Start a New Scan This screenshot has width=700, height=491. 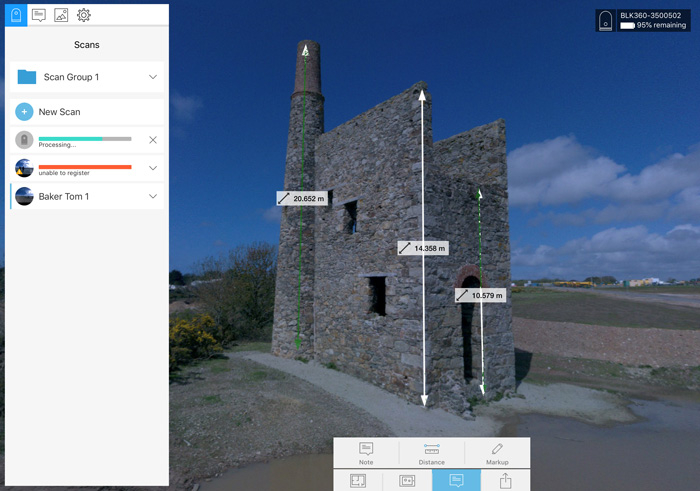coord(58,112)
